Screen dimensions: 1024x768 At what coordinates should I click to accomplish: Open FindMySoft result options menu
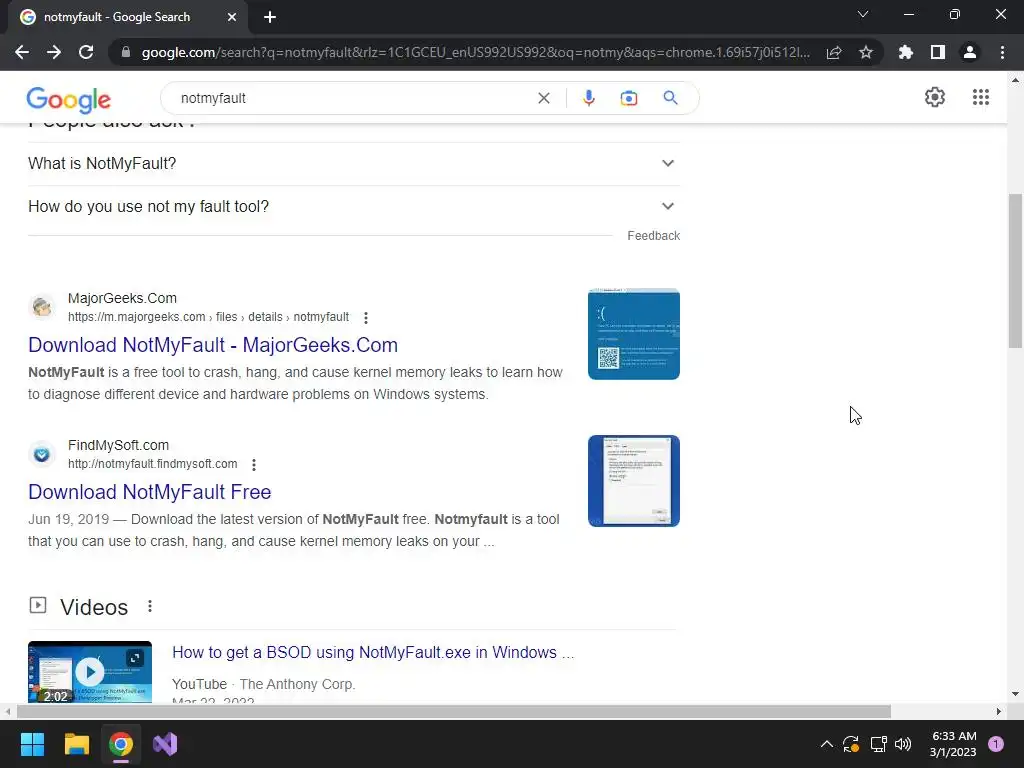254,464
